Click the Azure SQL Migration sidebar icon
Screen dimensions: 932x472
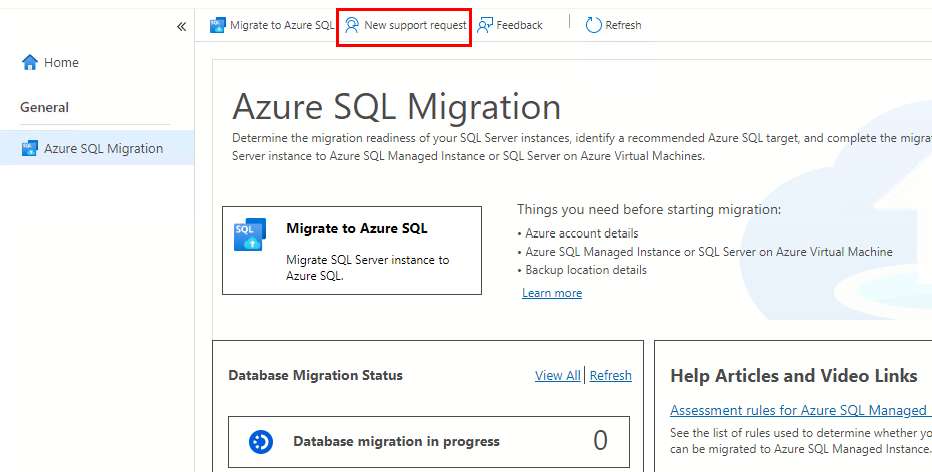click(30, 149)
